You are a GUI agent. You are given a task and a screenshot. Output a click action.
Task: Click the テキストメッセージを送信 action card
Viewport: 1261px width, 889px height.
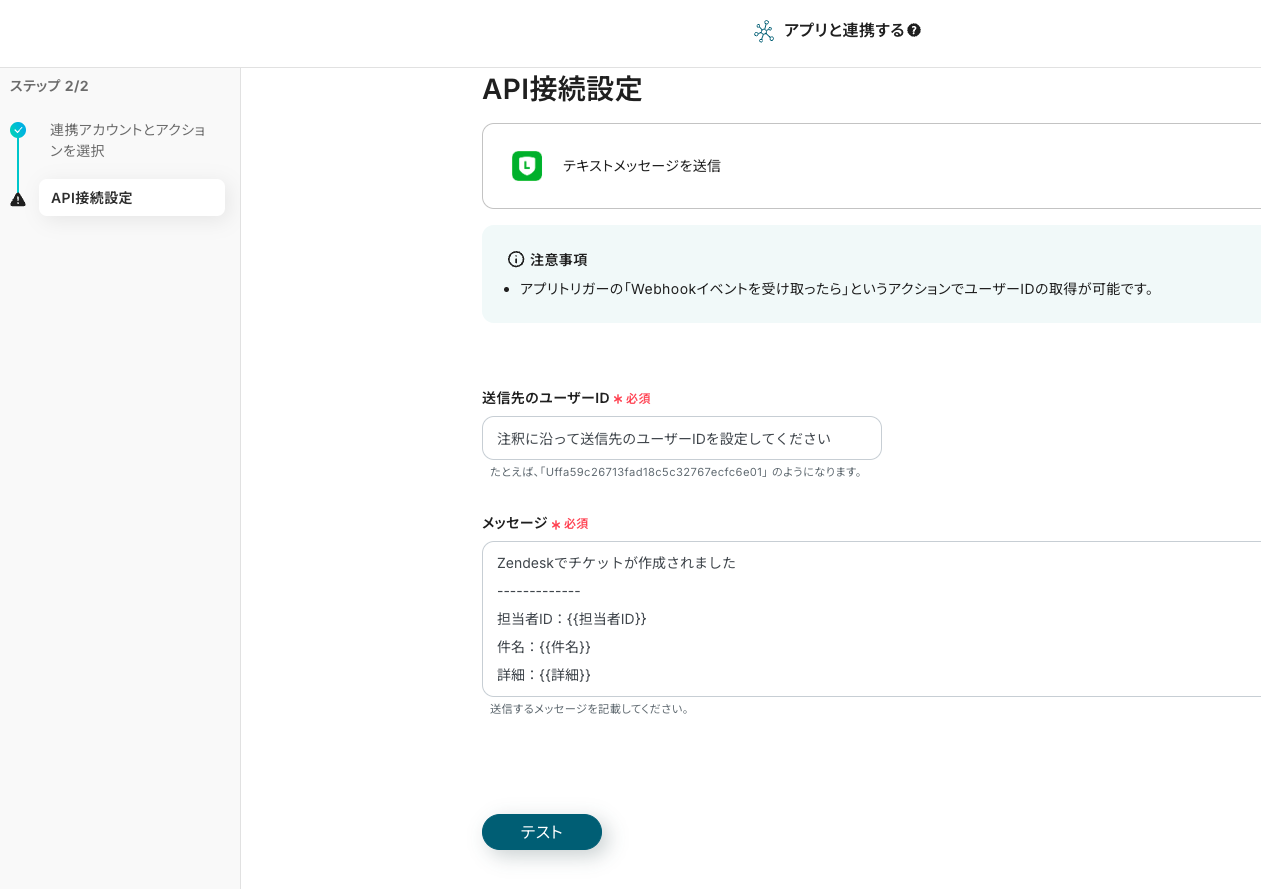click(870, 166)
